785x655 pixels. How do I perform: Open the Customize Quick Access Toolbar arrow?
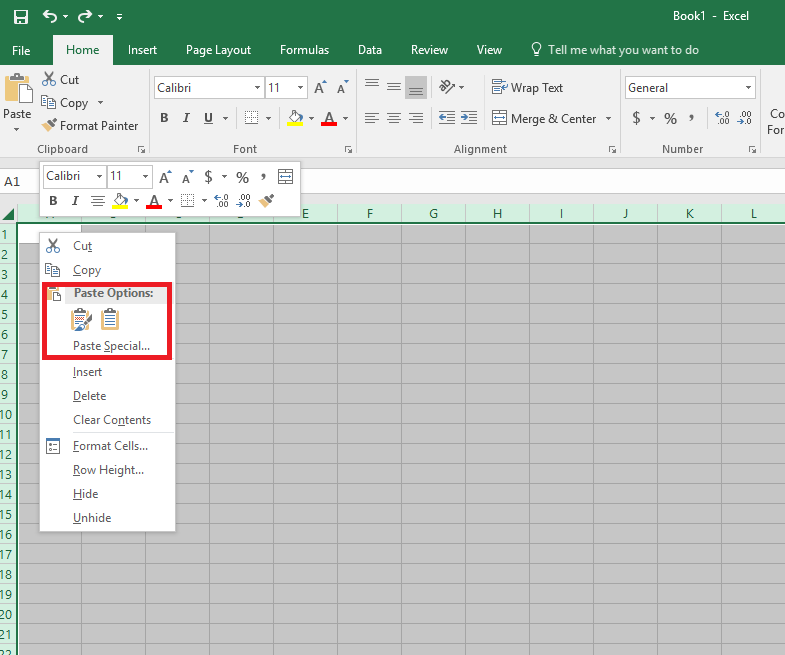119,17
